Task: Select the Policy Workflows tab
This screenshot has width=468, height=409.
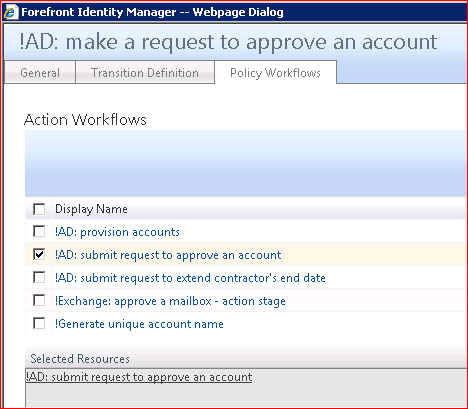Action: tap(275, 72)
